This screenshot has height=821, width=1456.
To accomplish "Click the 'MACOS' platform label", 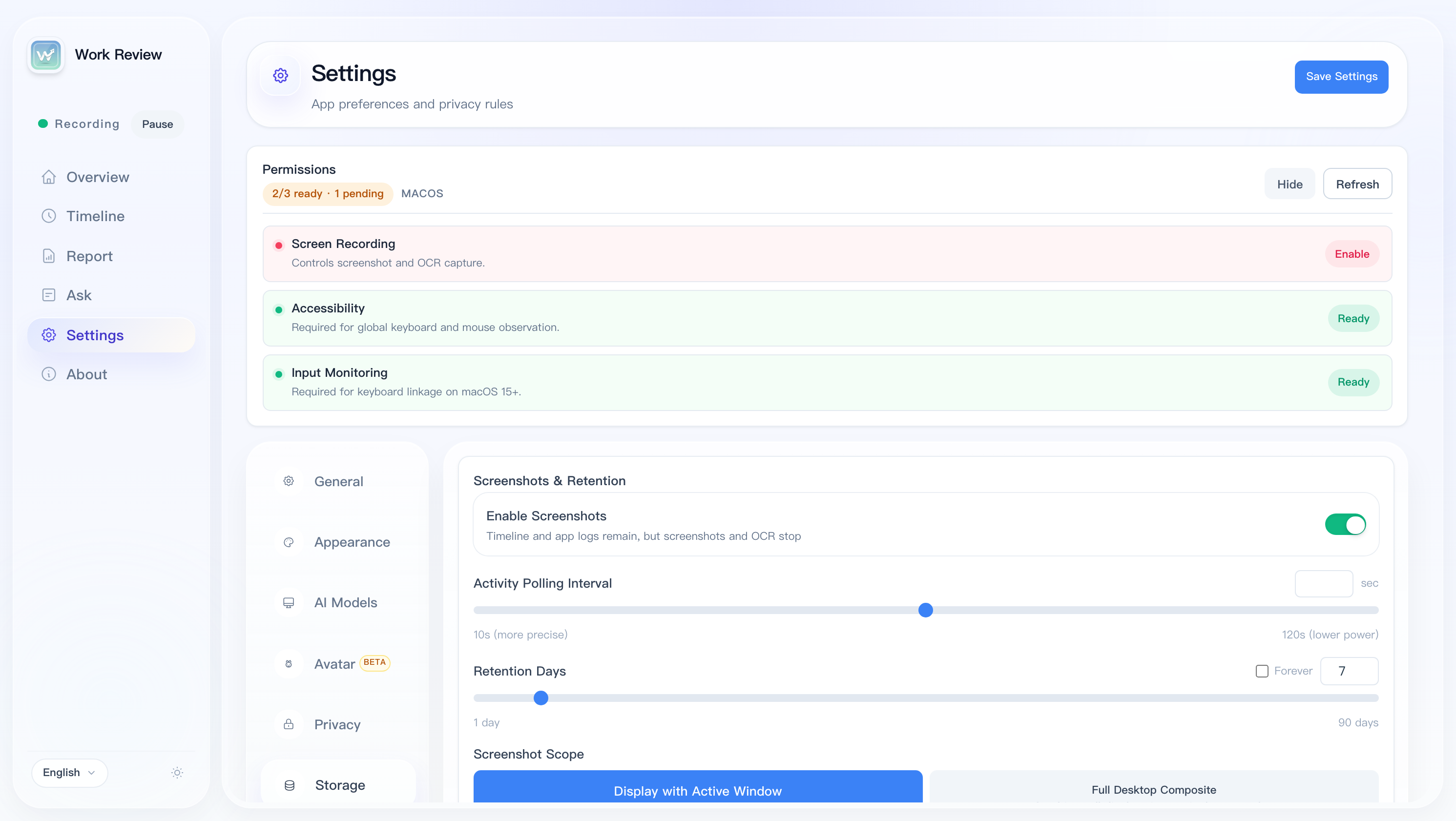I will [x=422, y=193].
